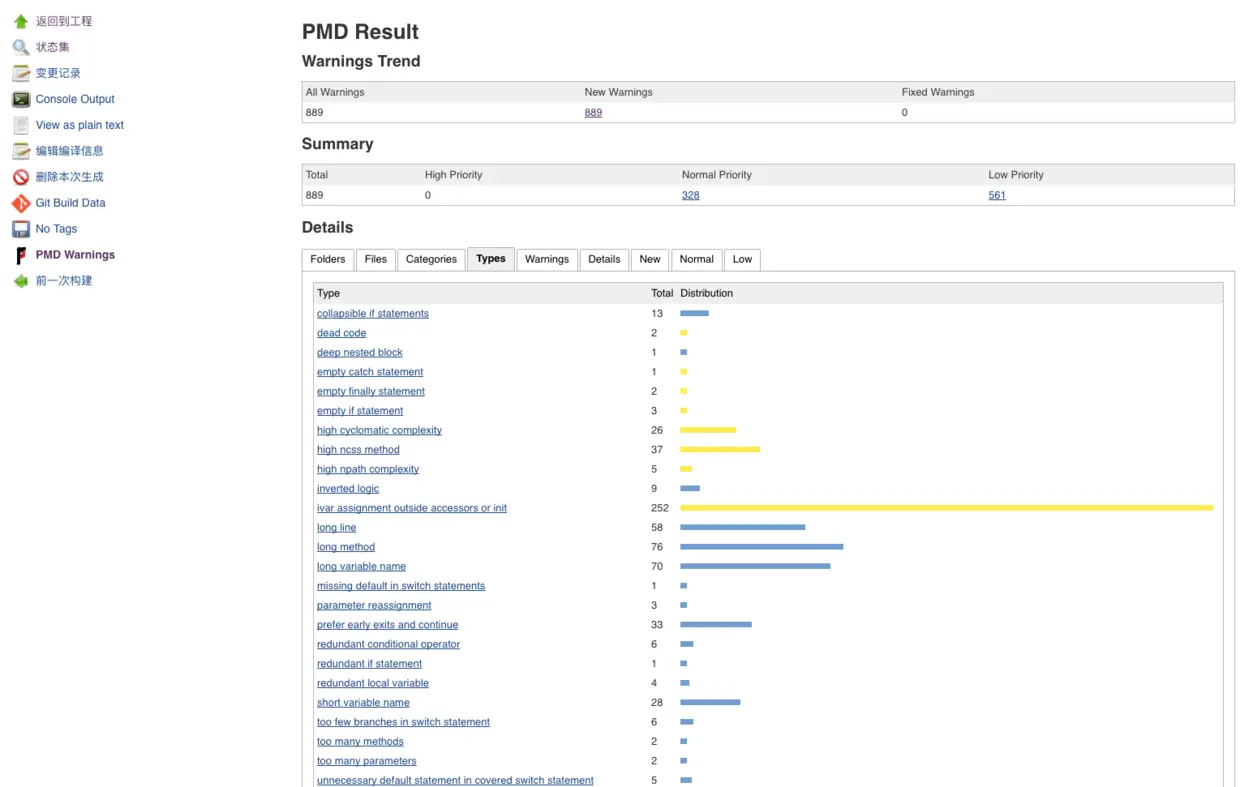Click the floppy disk icon for No Tags
This screenshot has width=1240, height=787.
click(21, 229)
